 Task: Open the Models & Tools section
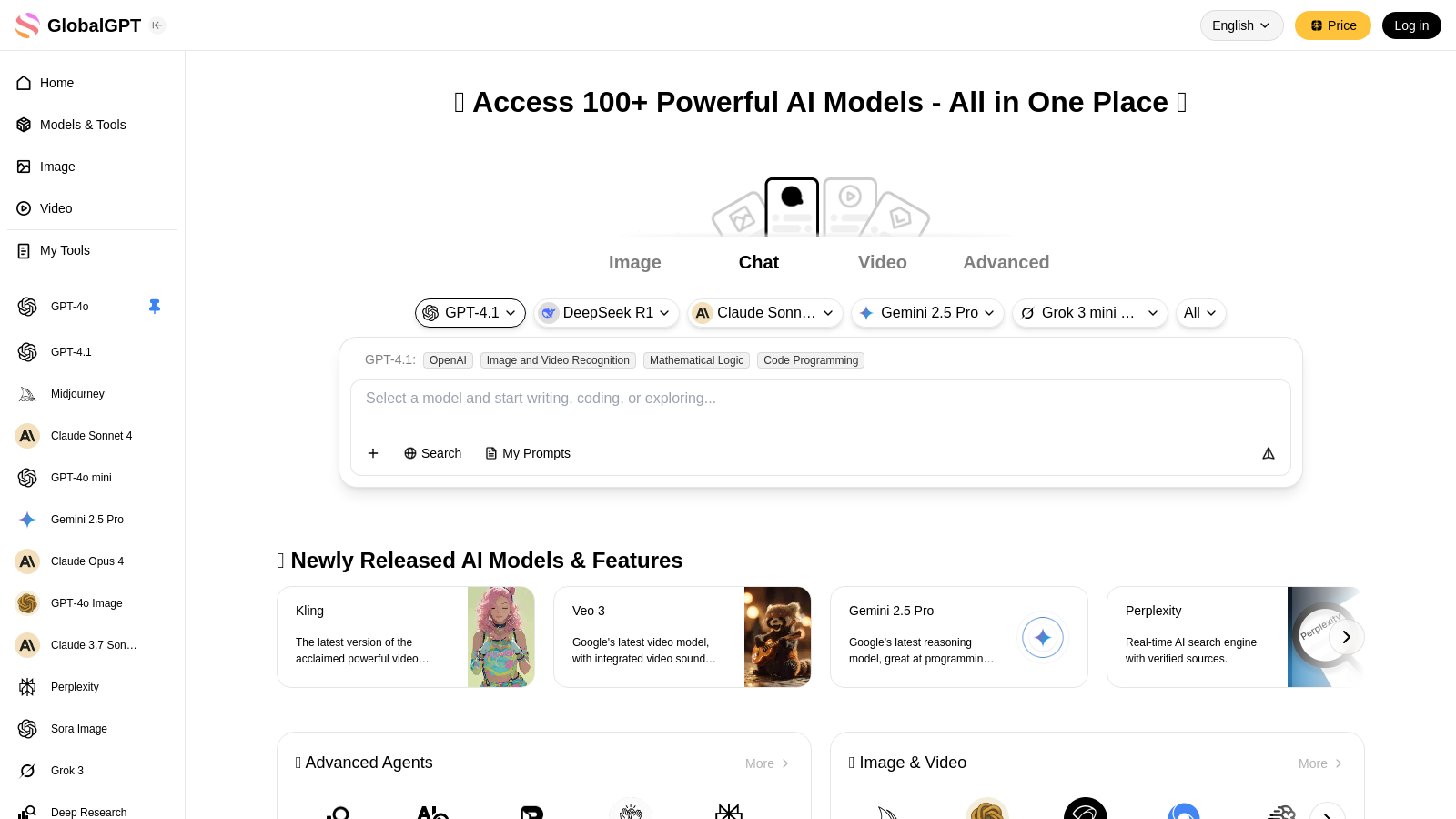83,125
